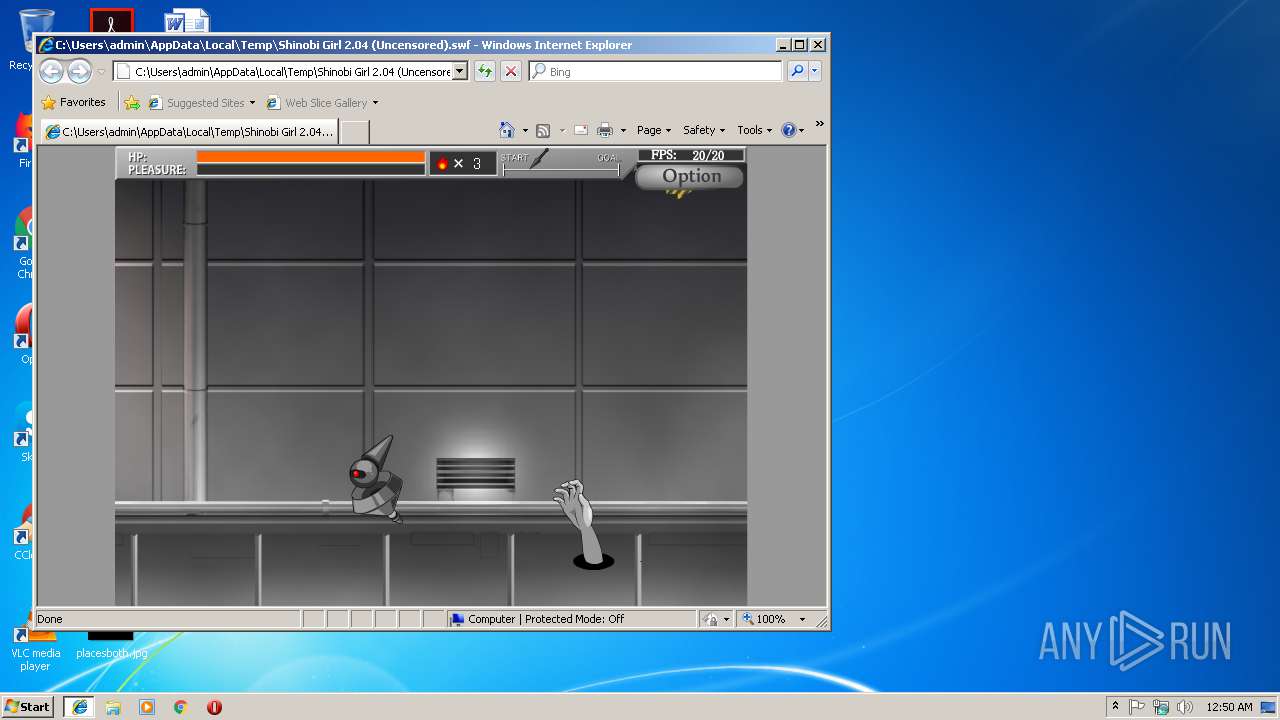Open the Web Slice Gallery link
Image resolution: width=1280 pixels, height=720 pixels.
coord(317,102)
